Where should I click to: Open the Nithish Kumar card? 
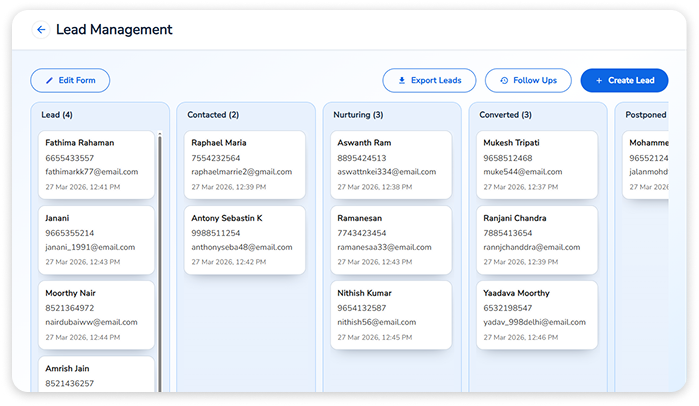click(391, 315)
